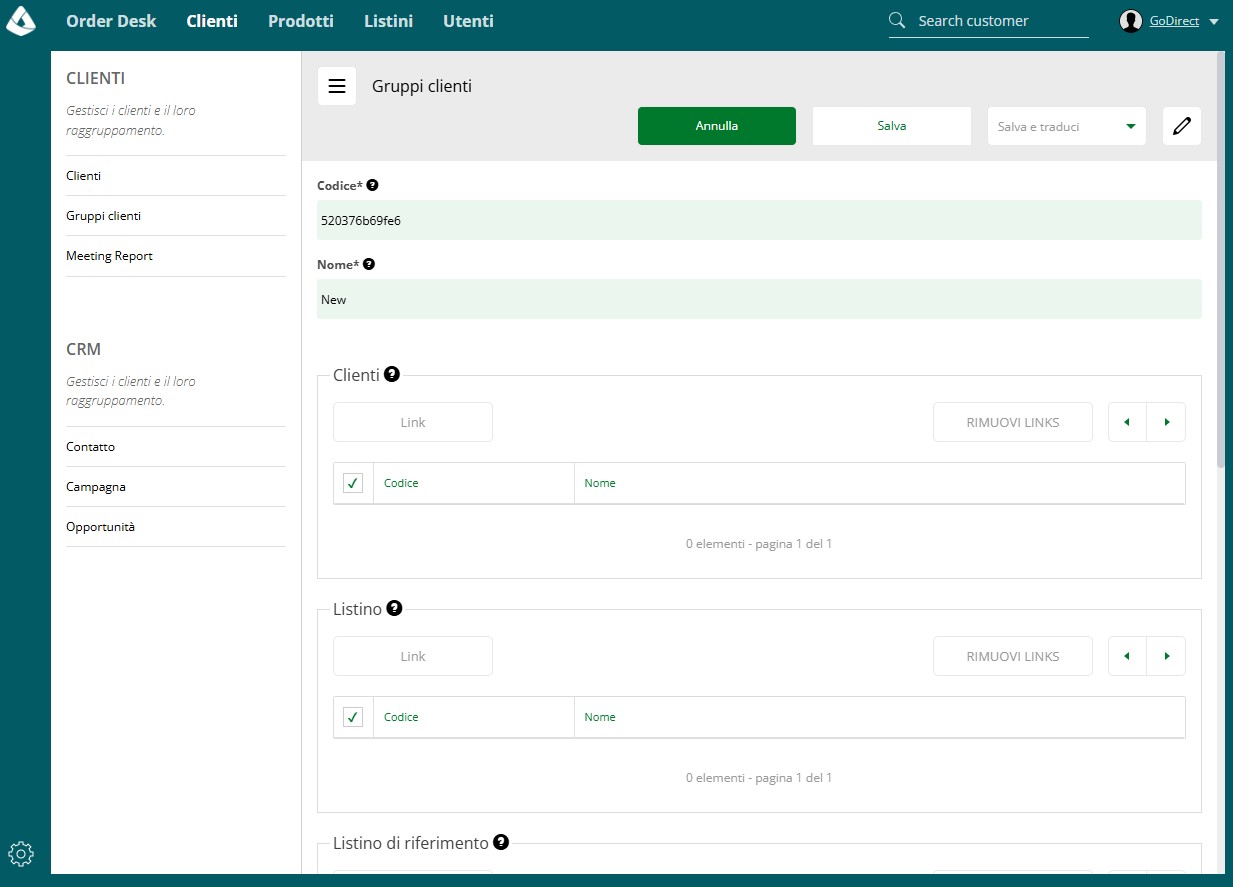Show help for Clienti section
The width and height of the screenshot is (1233, 887).
click(392, 374)
